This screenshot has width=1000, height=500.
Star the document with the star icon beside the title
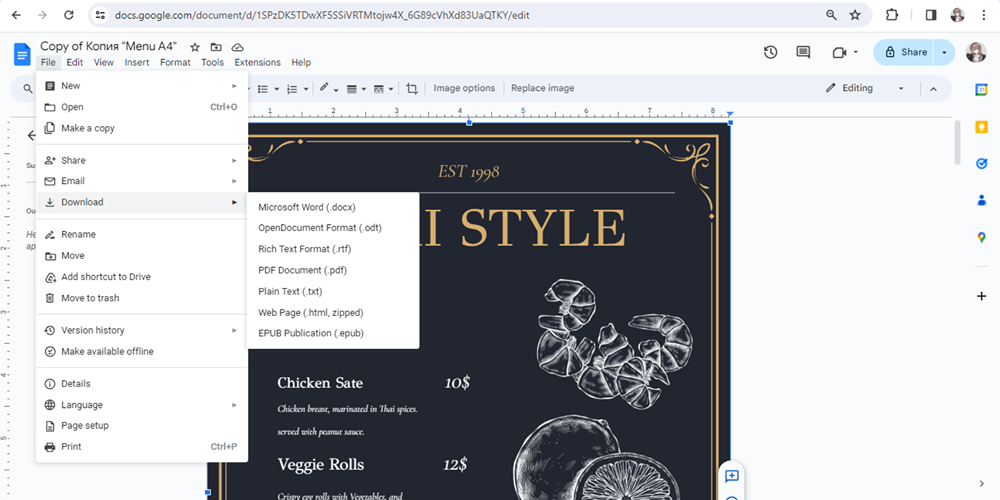coord(195,47)
